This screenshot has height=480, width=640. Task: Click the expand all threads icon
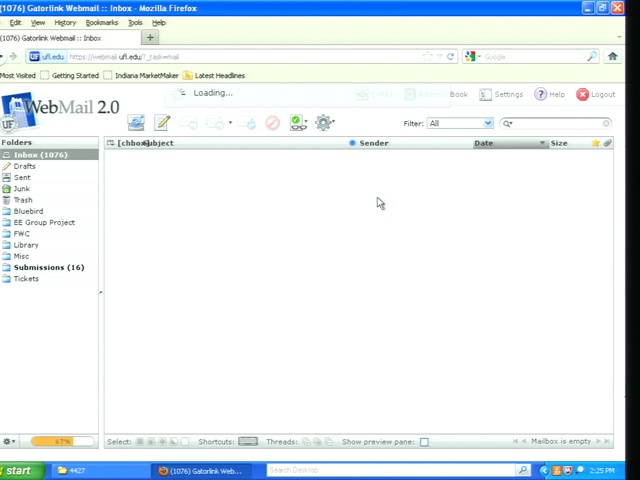(306, 442)
